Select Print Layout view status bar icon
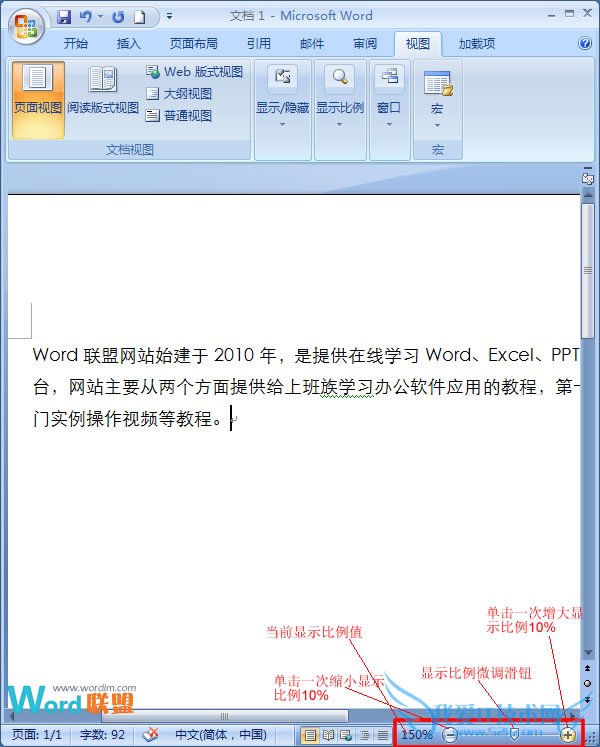 coord(310,735)
